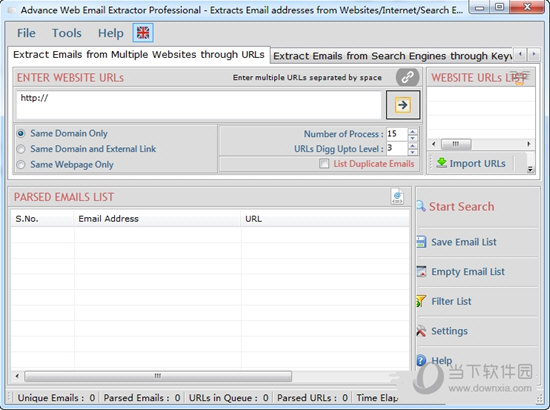
Task: Click the email export icon in Parsed Emails header
Action: pos(397,197)
